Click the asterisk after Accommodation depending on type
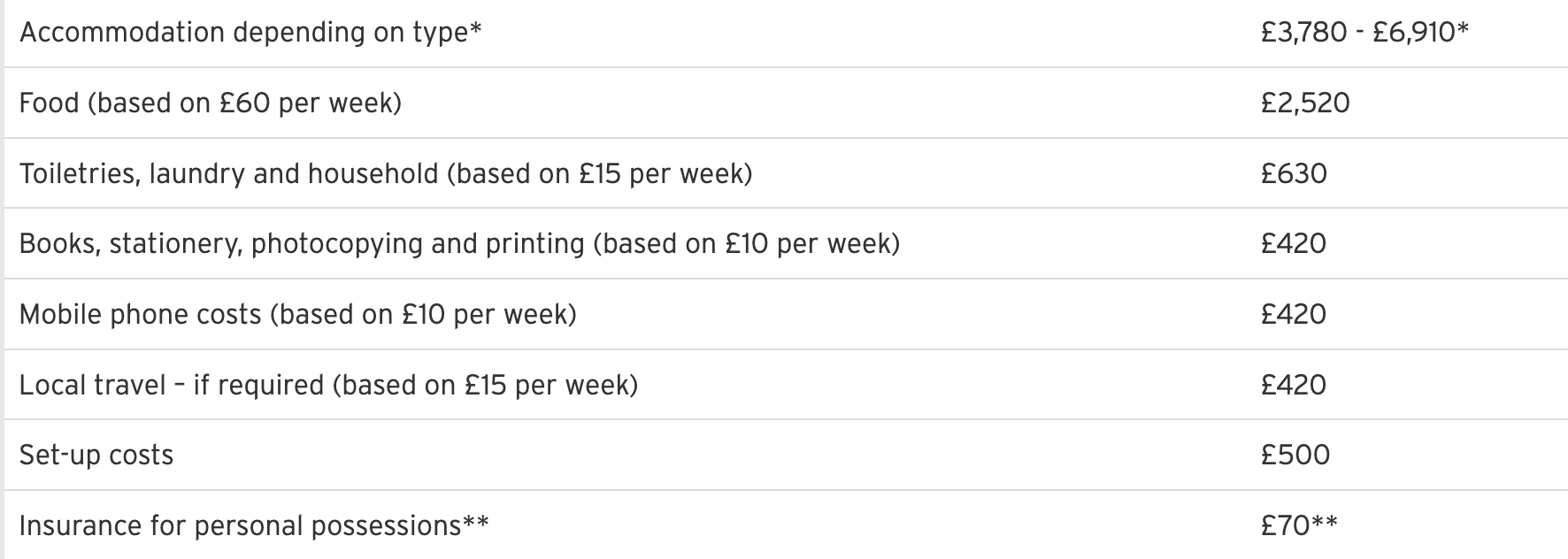 [476, 28]
